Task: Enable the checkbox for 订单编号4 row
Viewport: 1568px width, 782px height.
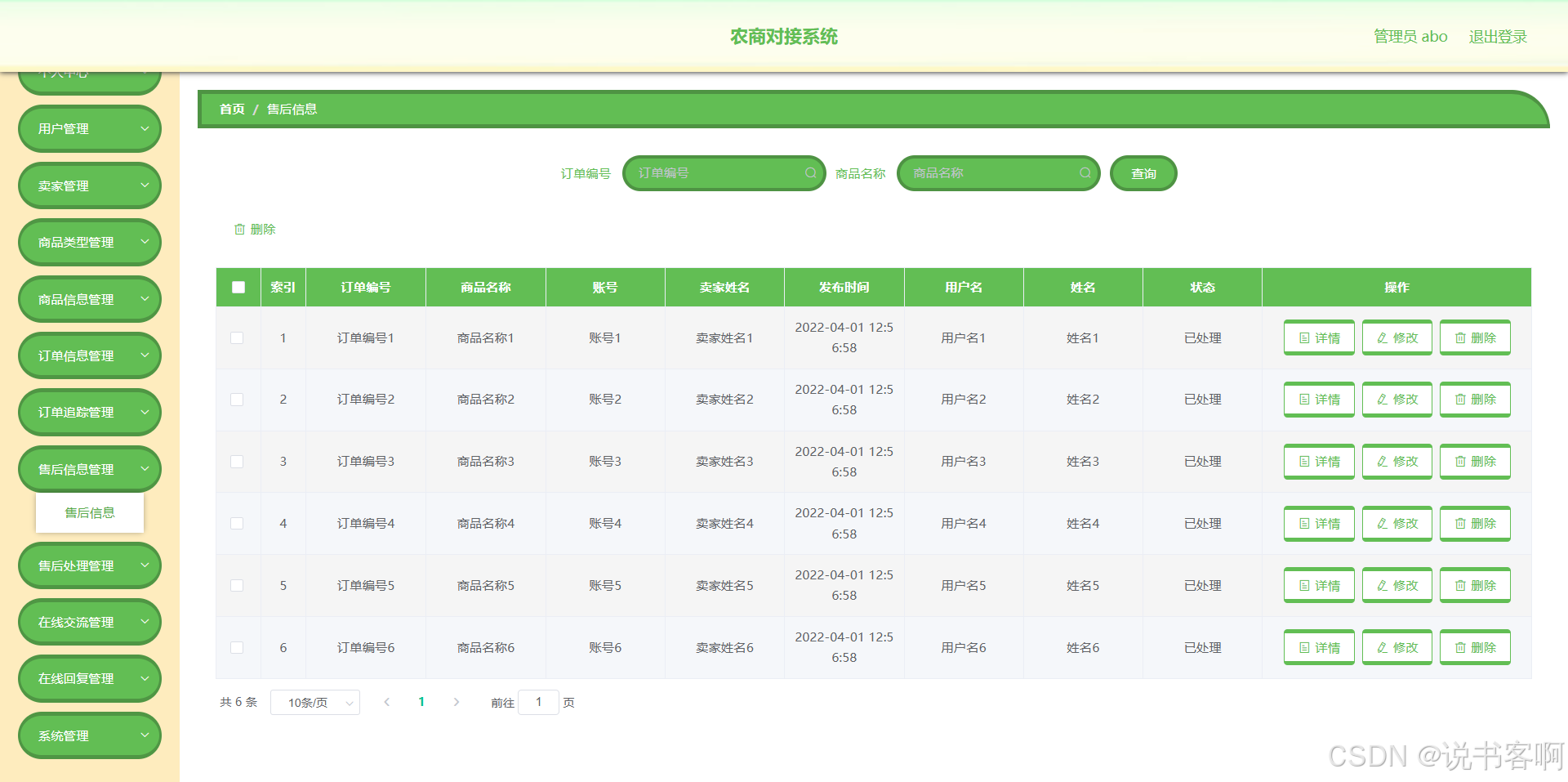Action: point(237,524)
